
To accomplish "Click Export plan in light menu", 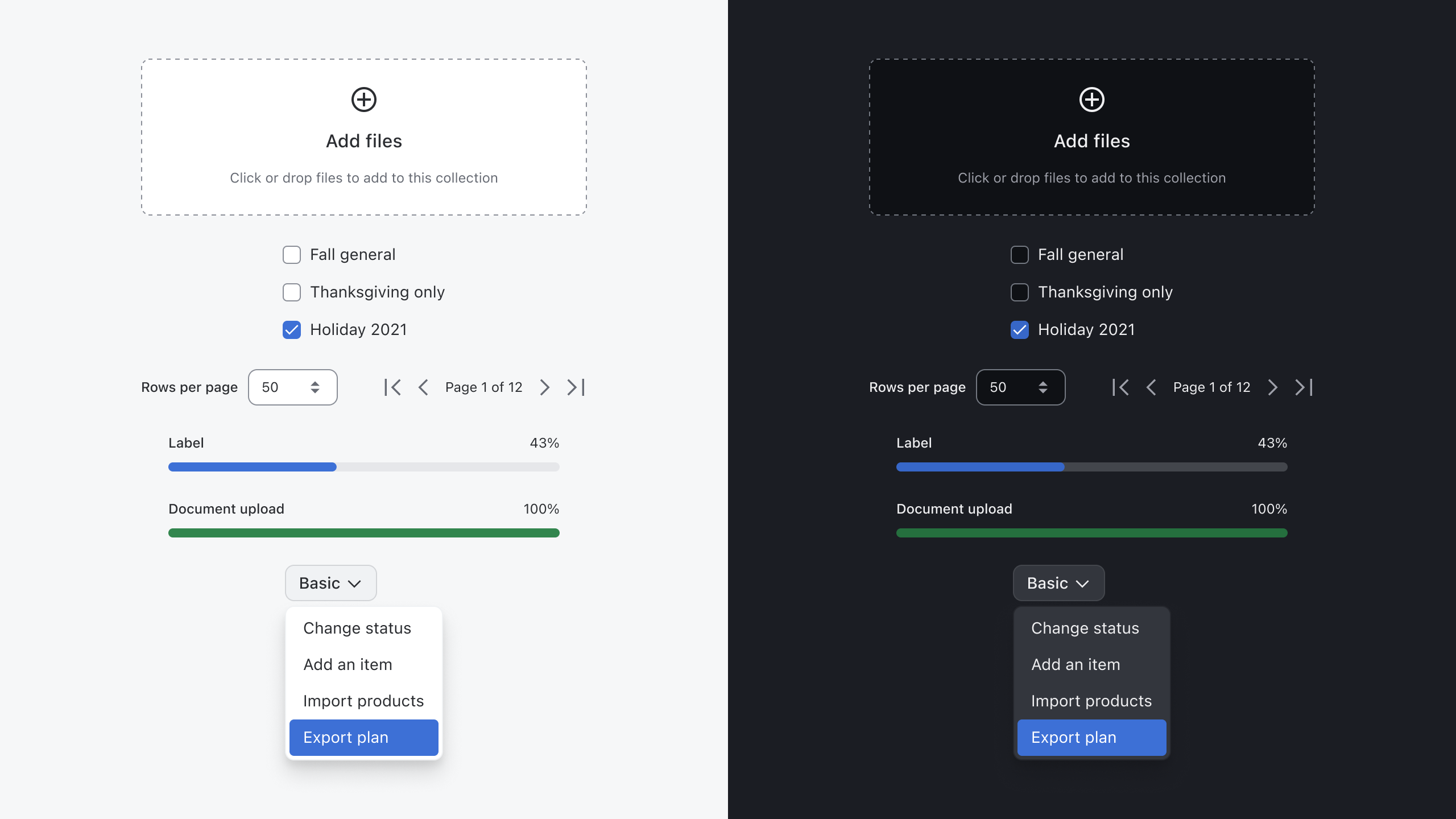I will click(x=364, y=737).
